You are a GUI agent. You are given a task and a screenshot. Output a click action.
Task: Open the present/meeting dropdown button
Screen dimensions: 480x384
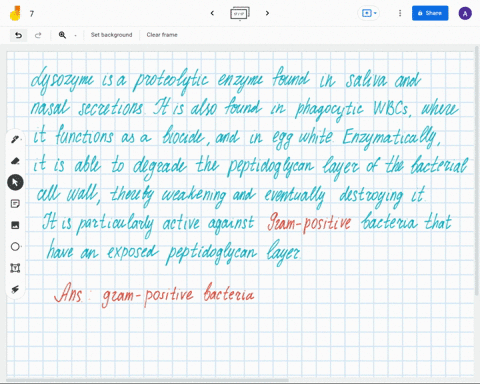369,13
